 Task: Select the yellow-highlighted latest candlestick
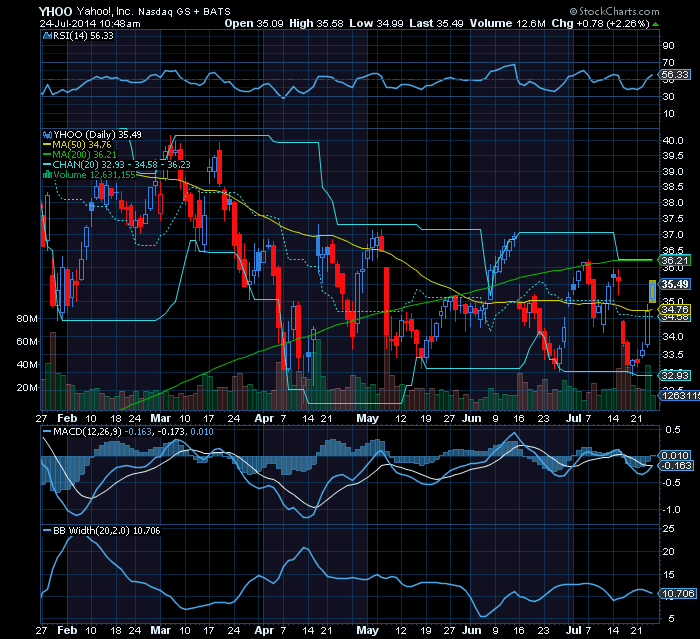click(x=652, y=291)
